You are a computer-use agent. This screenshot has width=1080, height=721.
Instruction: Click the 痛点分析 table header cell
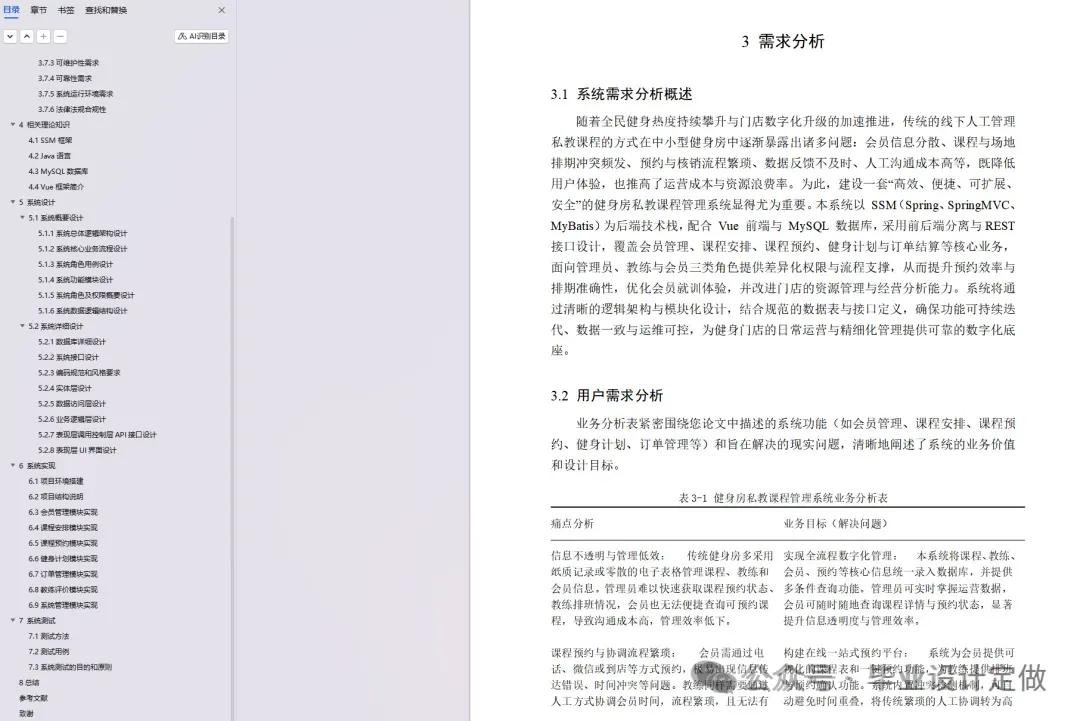tap(572, 523)
